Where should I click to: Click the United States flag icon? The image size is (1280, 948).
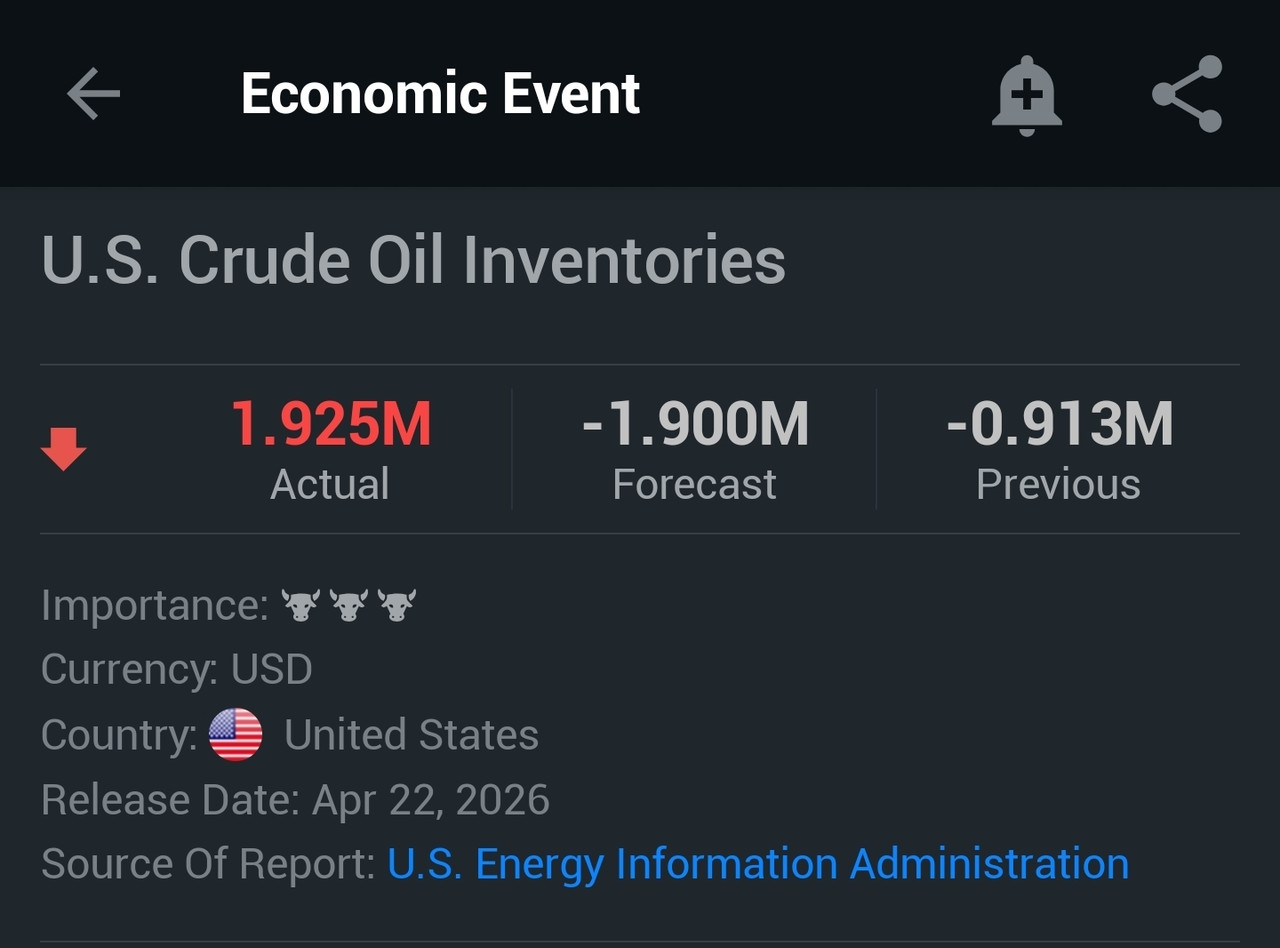coord(235,735)
